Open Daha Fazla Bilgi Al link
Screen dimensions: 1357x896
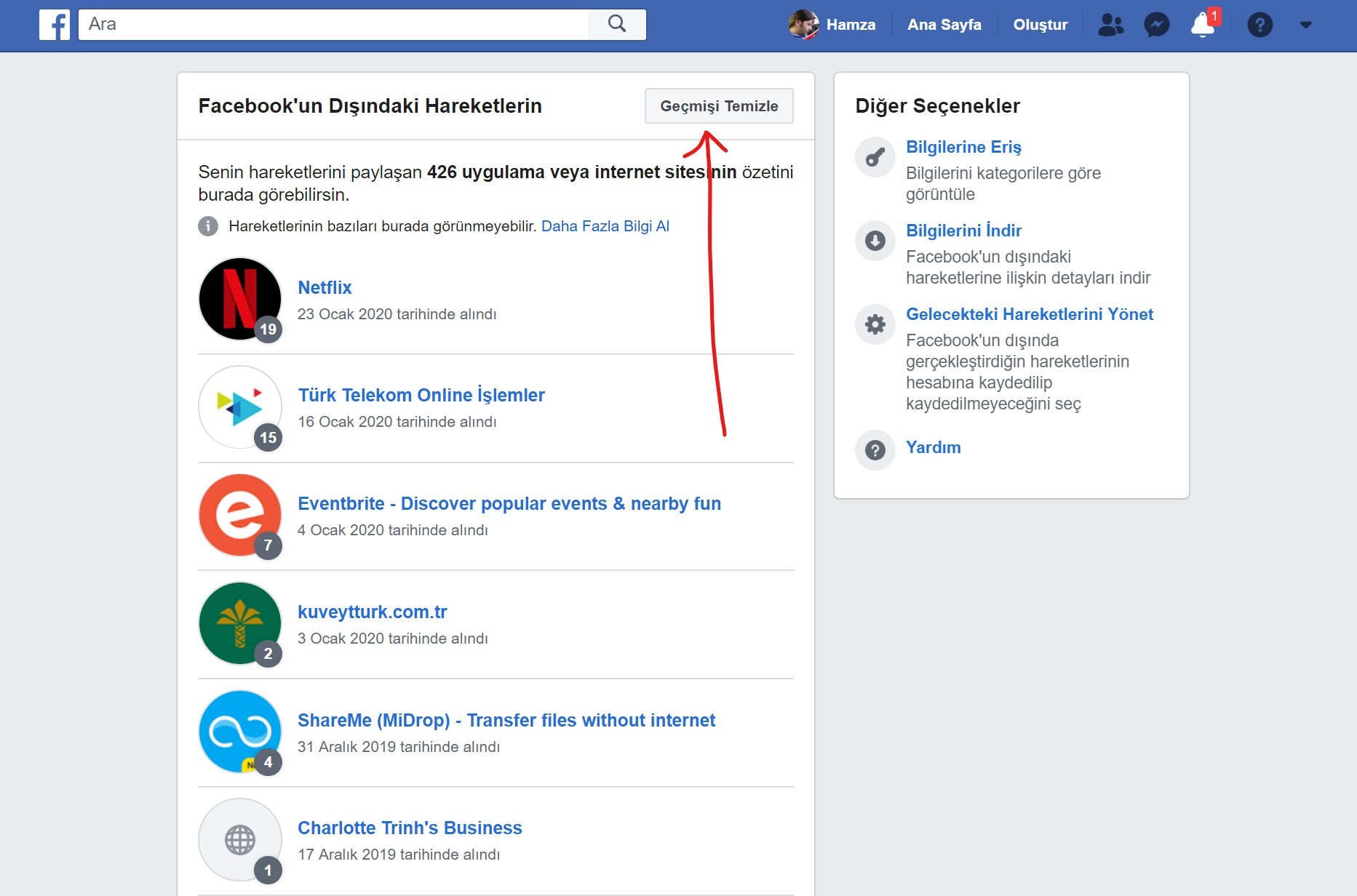point(605,226)
